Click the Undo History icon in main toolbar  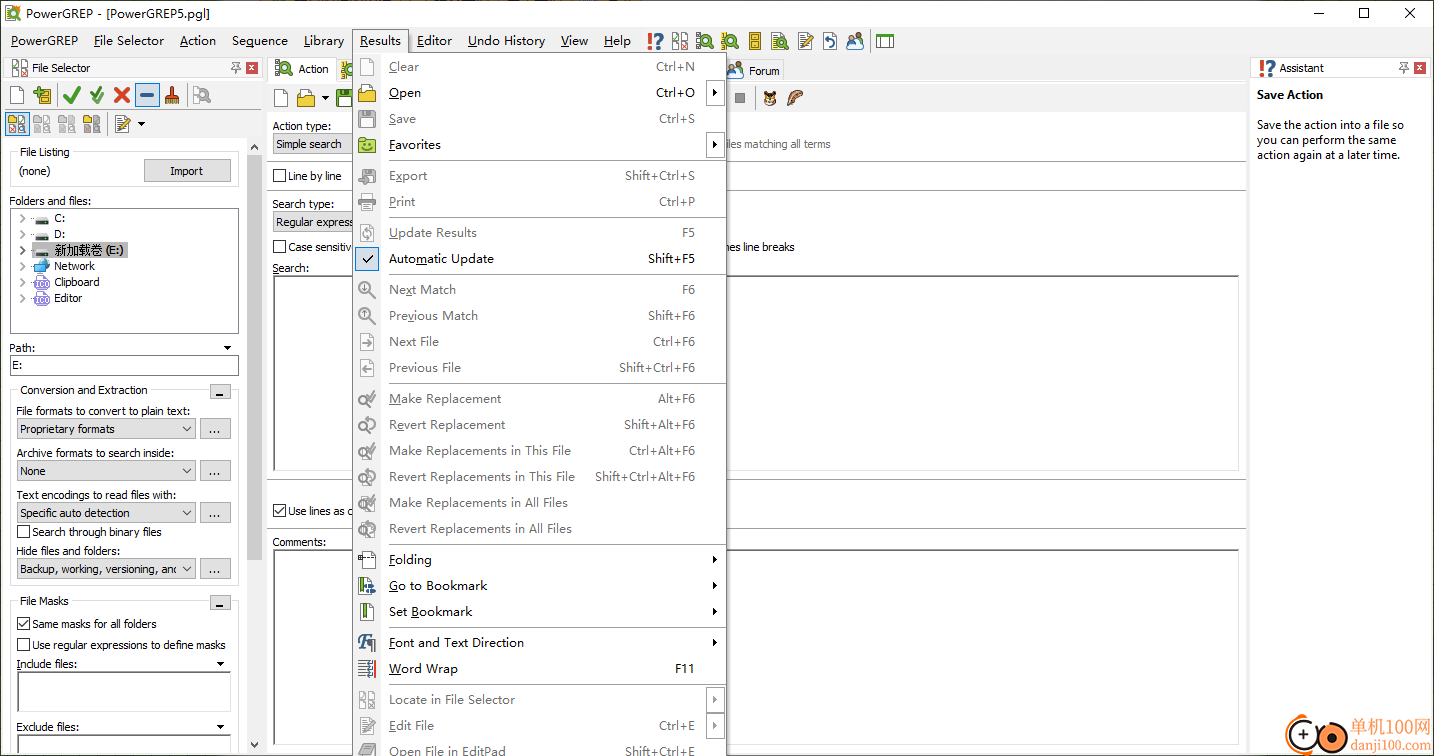coord(830,41)
